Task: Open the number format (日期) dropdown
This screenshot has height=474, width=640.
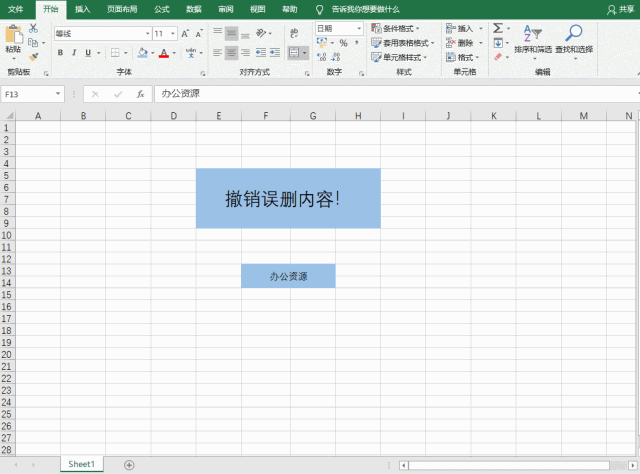Action: (x=359, y=29)
